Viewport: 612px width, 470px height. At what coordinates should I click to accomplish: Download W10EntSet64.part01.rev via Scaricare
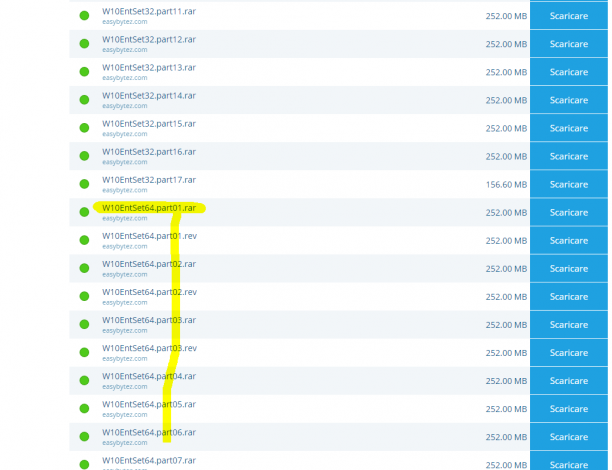click(569, 241)
